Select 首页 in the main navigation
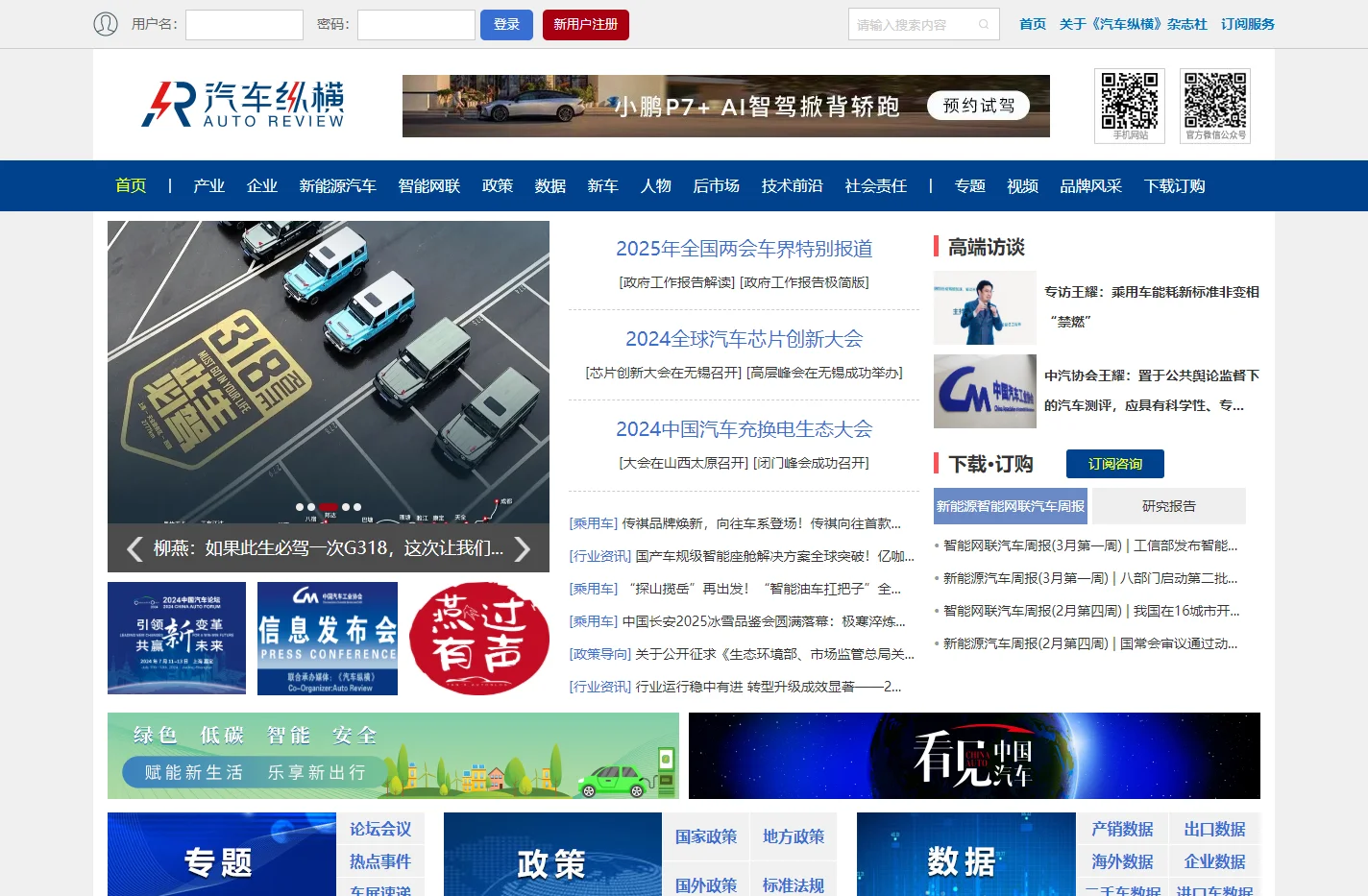The image size is (1368, 896). click(x=131, y=185)
